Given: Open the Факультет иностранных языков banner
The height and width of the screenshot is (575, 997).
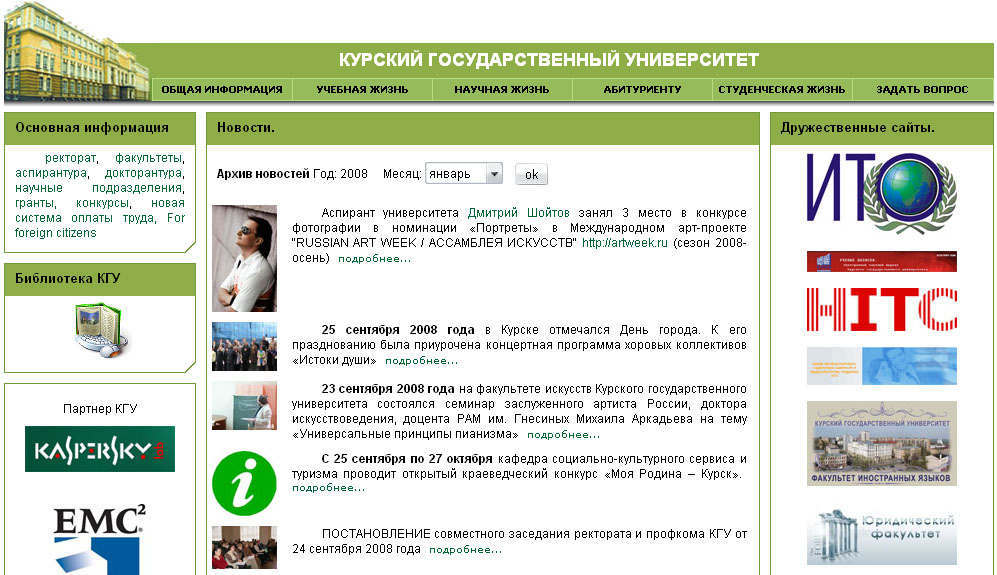Looking at the screenshot, I should coord(881,443).
